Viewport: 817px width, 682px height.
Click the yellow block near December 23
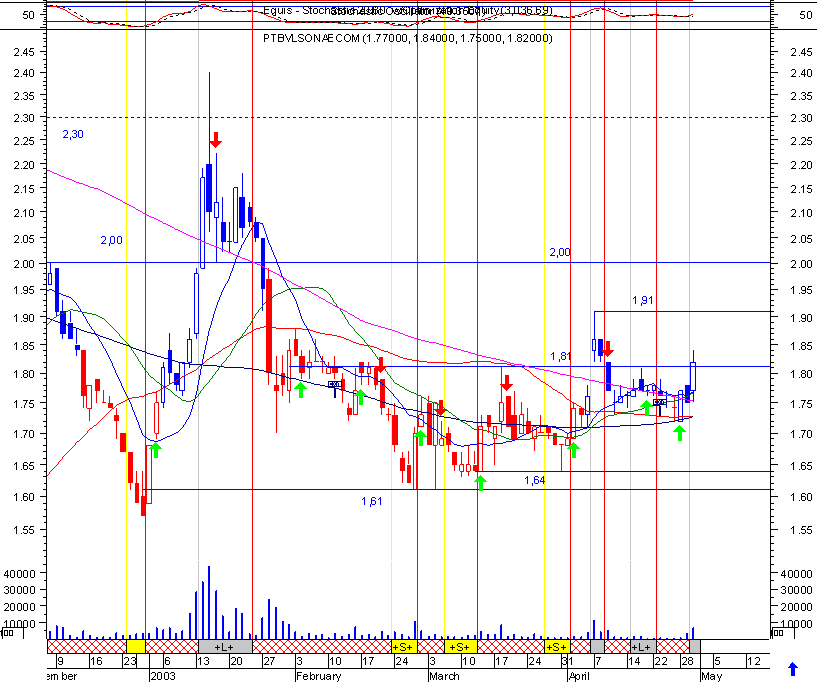(x=135, y=647)
